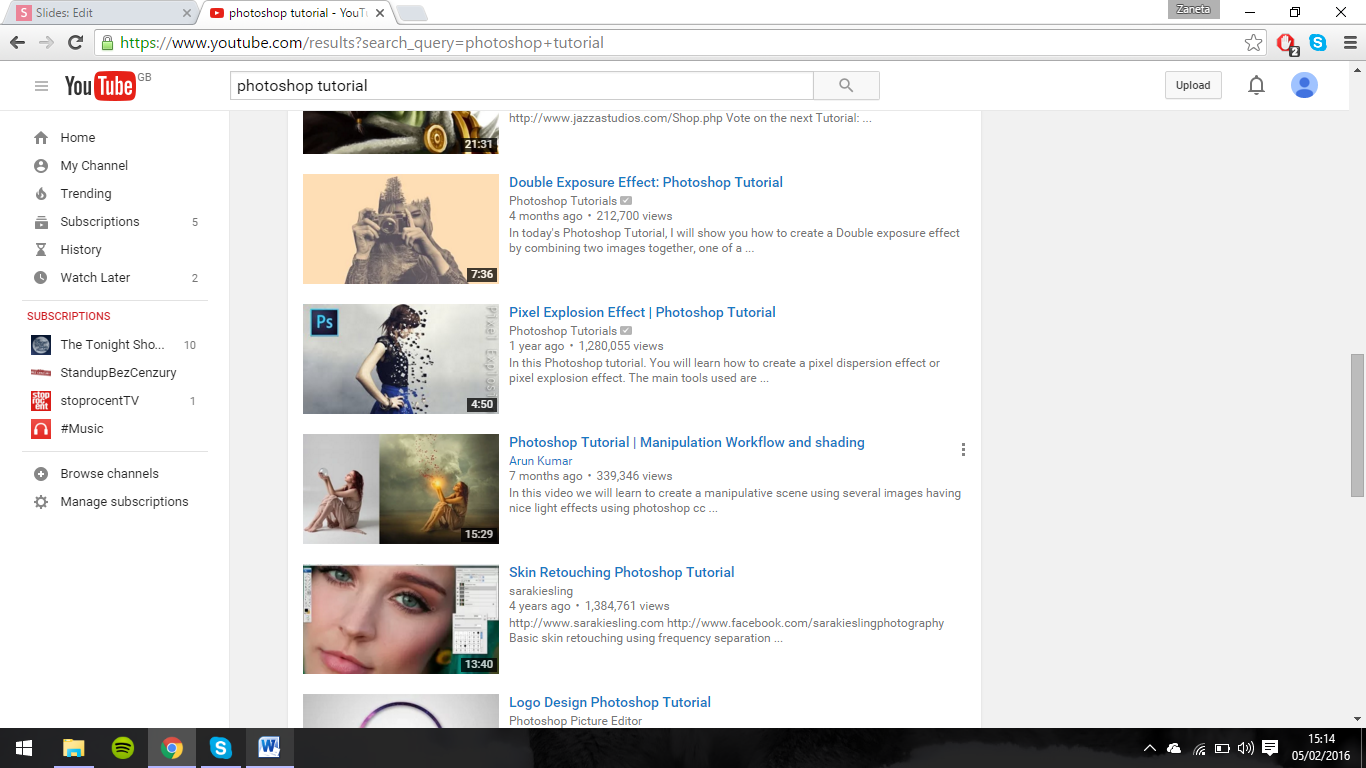Open Arun Kumar channel link
This screenshot has height=768, width=1366.
click(x=541, y=461)
